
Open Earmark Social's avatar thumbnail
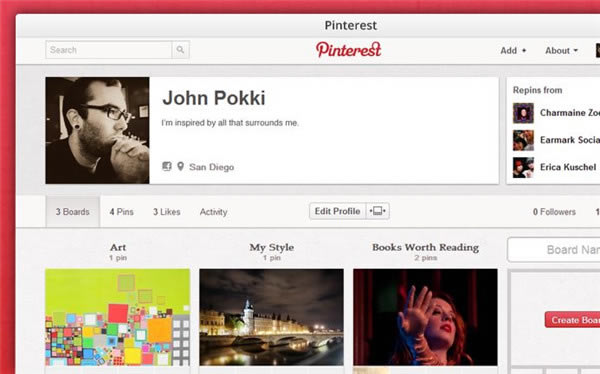[x=523, y=140]
